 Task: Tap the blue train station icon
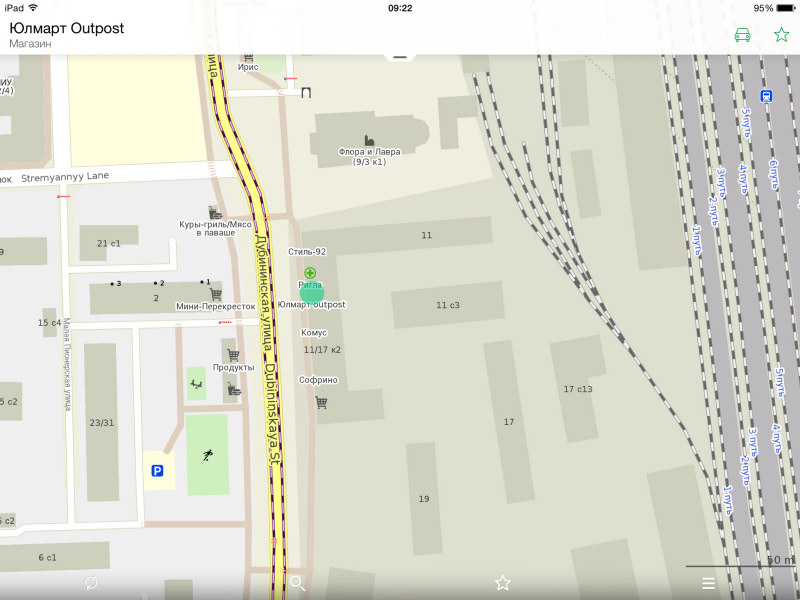(767, 96)
